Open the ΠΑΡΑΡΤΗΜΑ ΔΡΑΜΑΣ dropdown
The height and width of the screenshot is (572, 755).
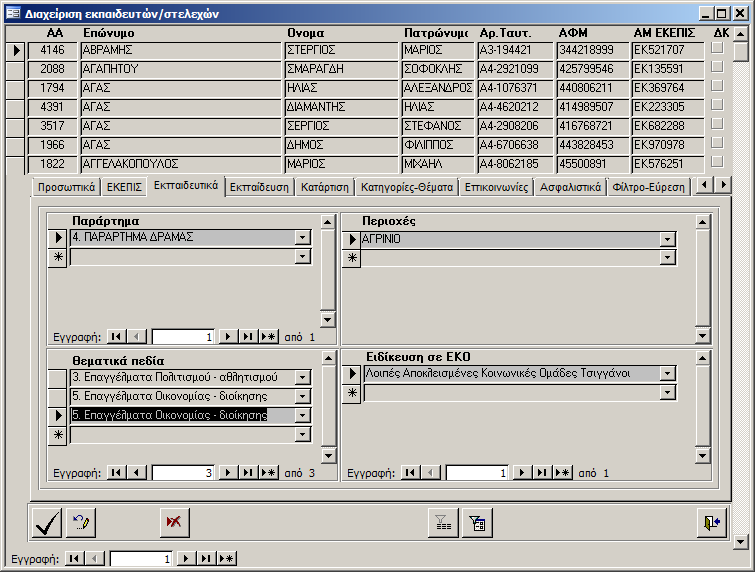(x=302, y=238)
